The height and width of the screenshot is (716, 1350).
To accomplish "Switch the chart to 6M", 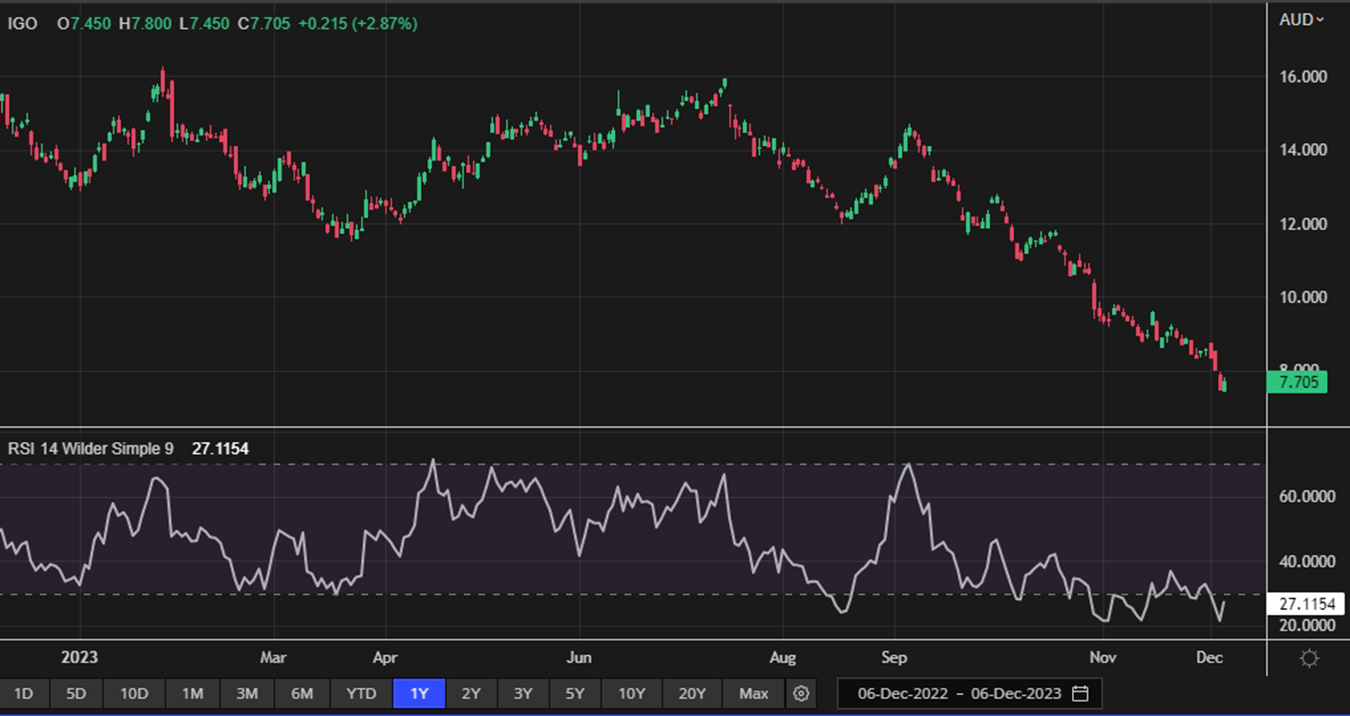I will point(302,693).
